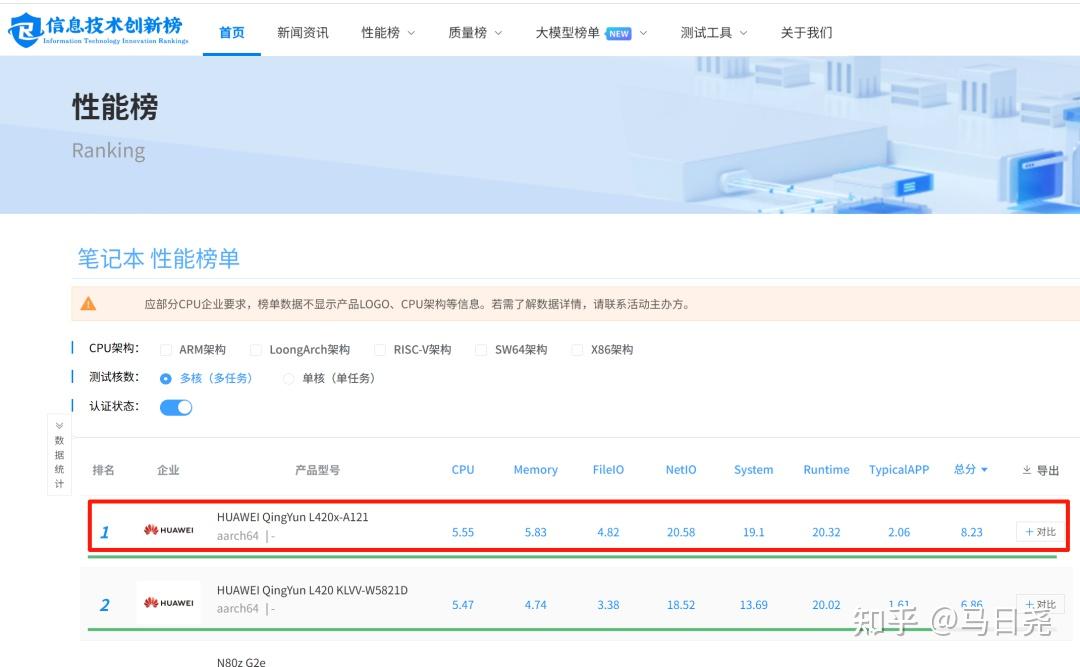Click the N80z G2e product name
Viewport: 1080px width, 667px height.
241,661
